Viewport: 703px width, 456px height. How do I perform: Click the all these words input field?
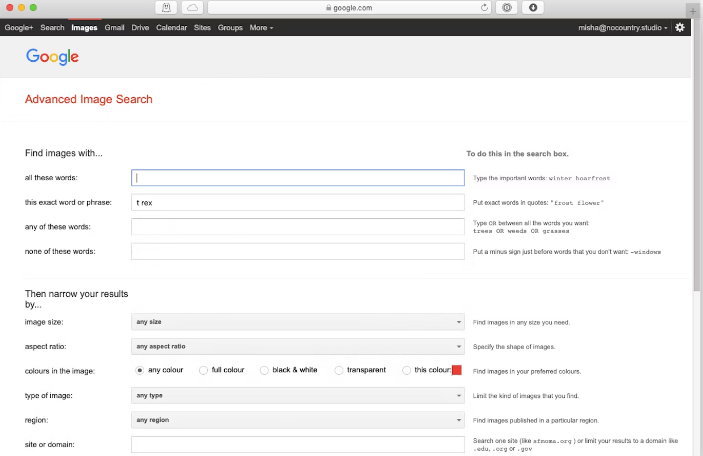pos(298,178)
